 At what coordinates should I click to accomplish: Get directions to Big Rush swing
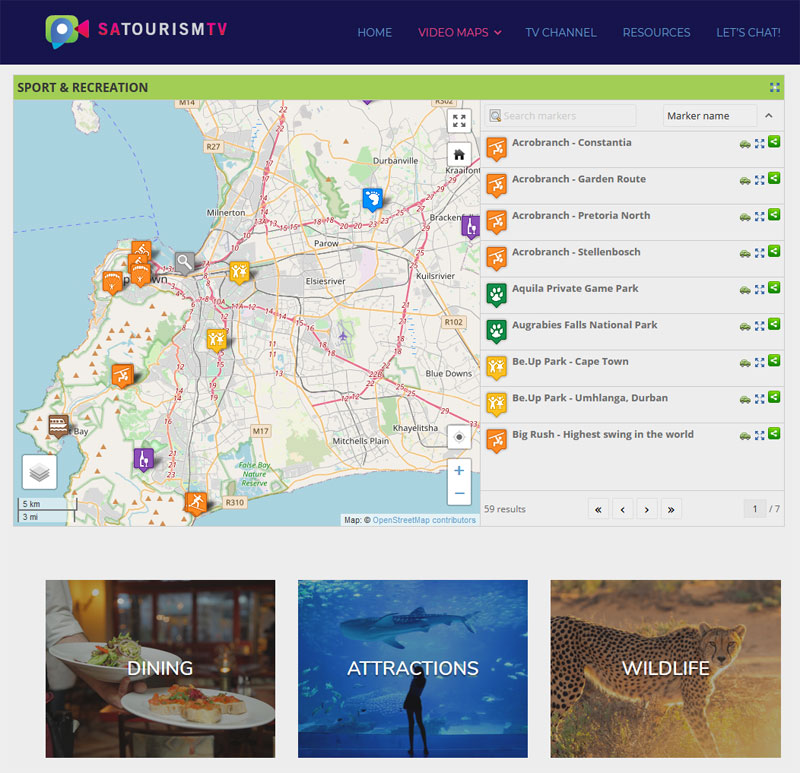click(745, 436)
